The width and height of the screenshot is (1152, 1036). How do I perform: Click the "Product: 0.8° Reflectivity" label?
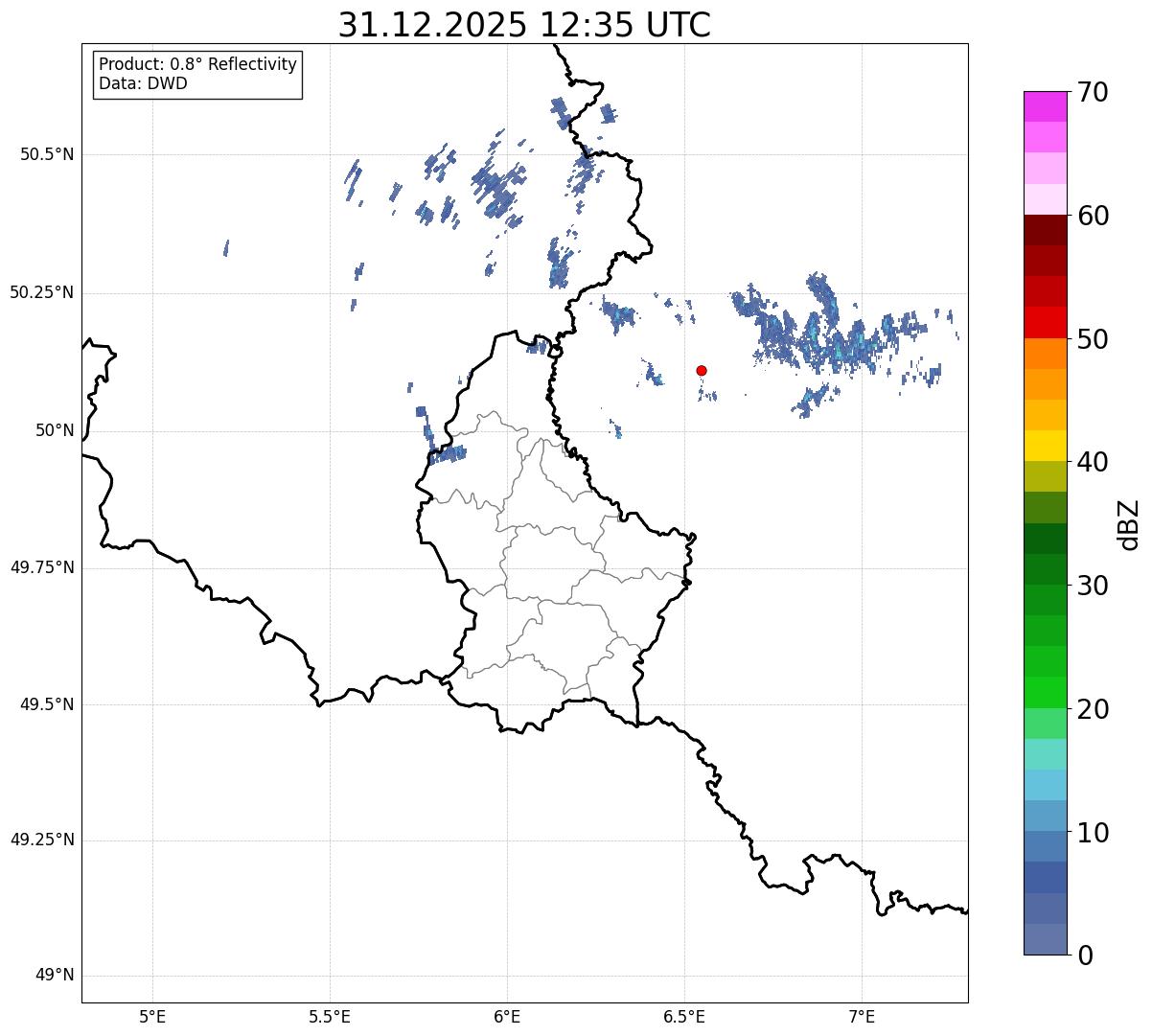(198, 64)
